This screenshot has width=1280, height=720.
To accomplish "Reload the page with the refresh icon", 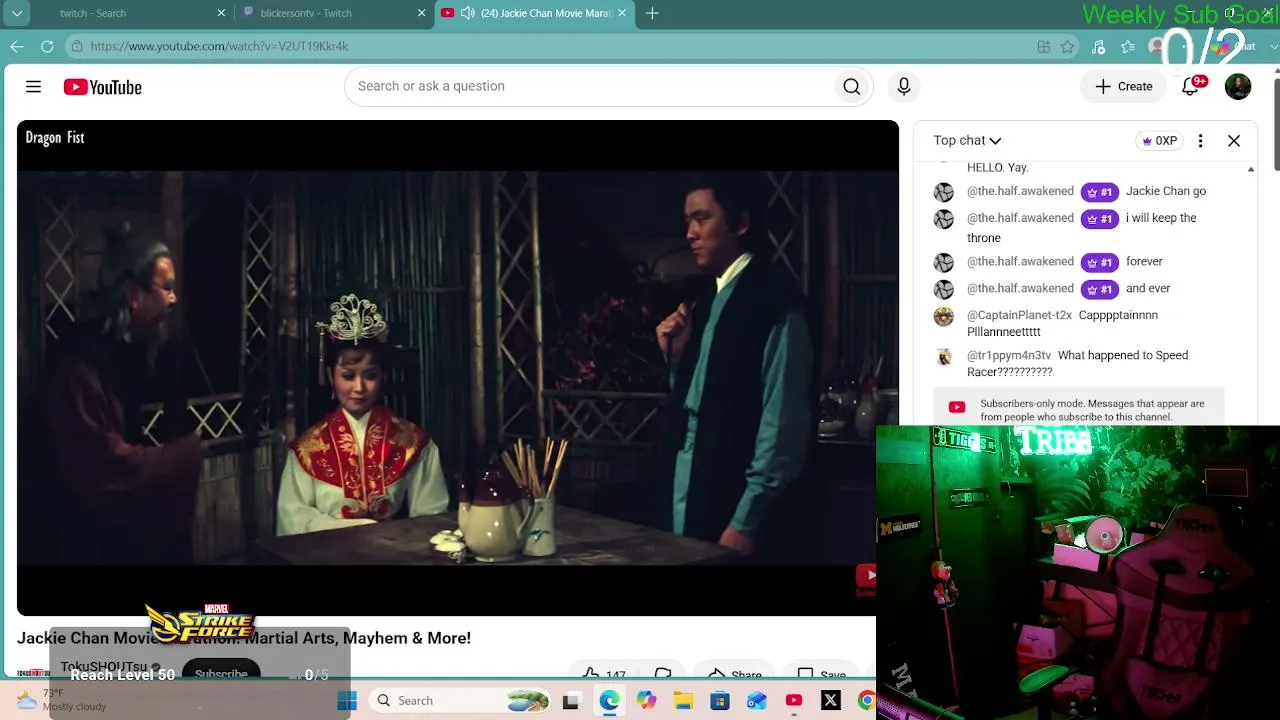I will [47, 46].
